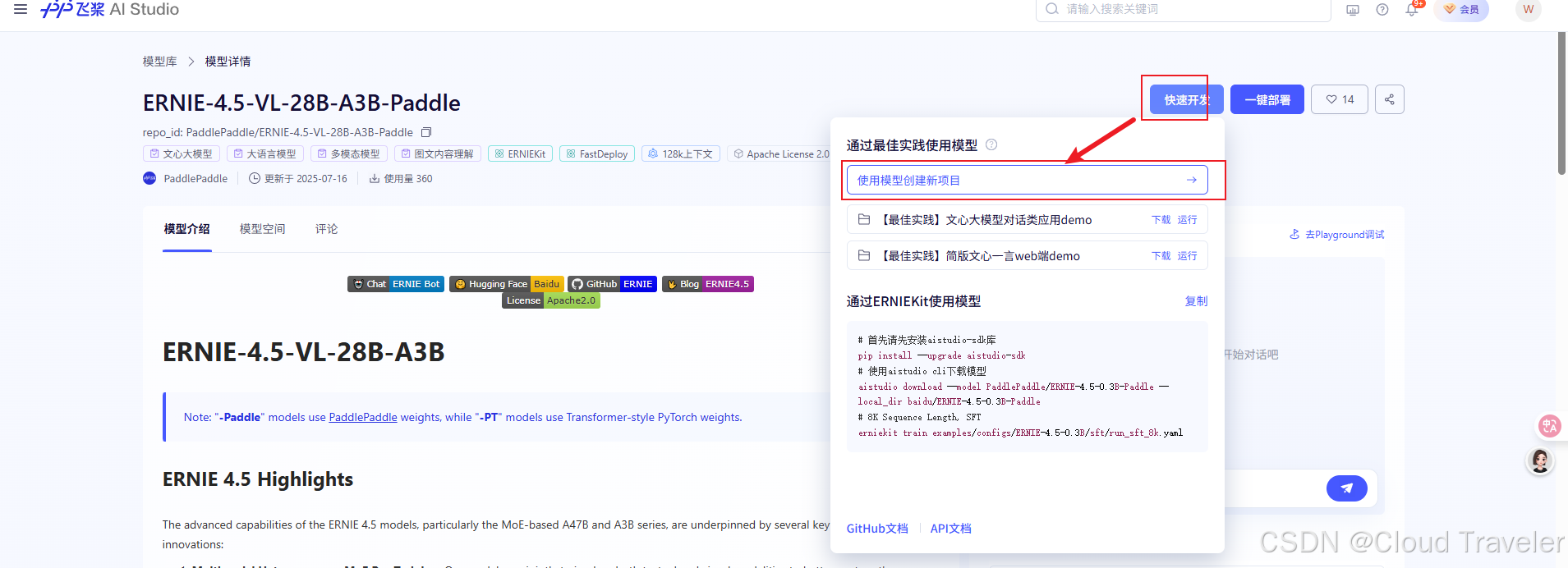The width and height of the screenshot is (1568, 568).
Task: Open the PaddlePaddle publisher avatar
Action: 149,178
